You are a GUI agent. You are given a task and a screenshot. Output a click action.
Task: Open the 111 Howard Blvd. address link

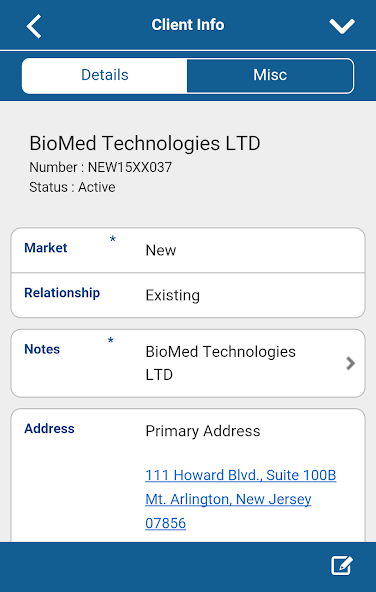[x=240, y=475]
